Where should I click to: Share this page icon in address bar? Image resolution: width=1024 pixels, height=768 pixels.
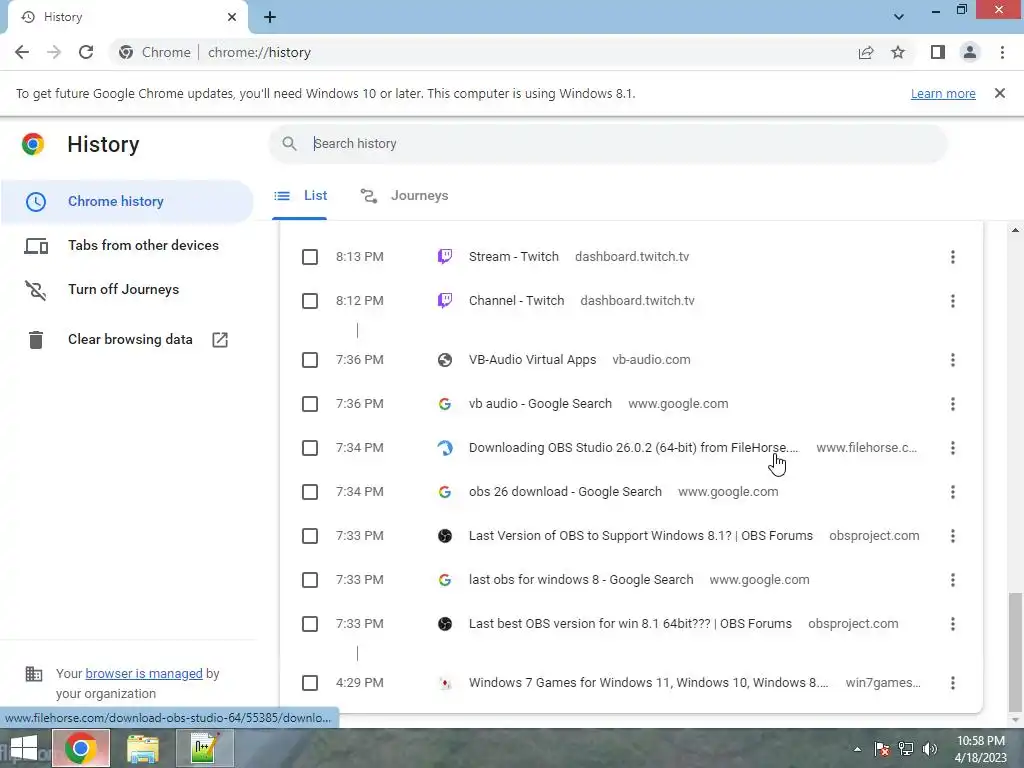[866, 52]
